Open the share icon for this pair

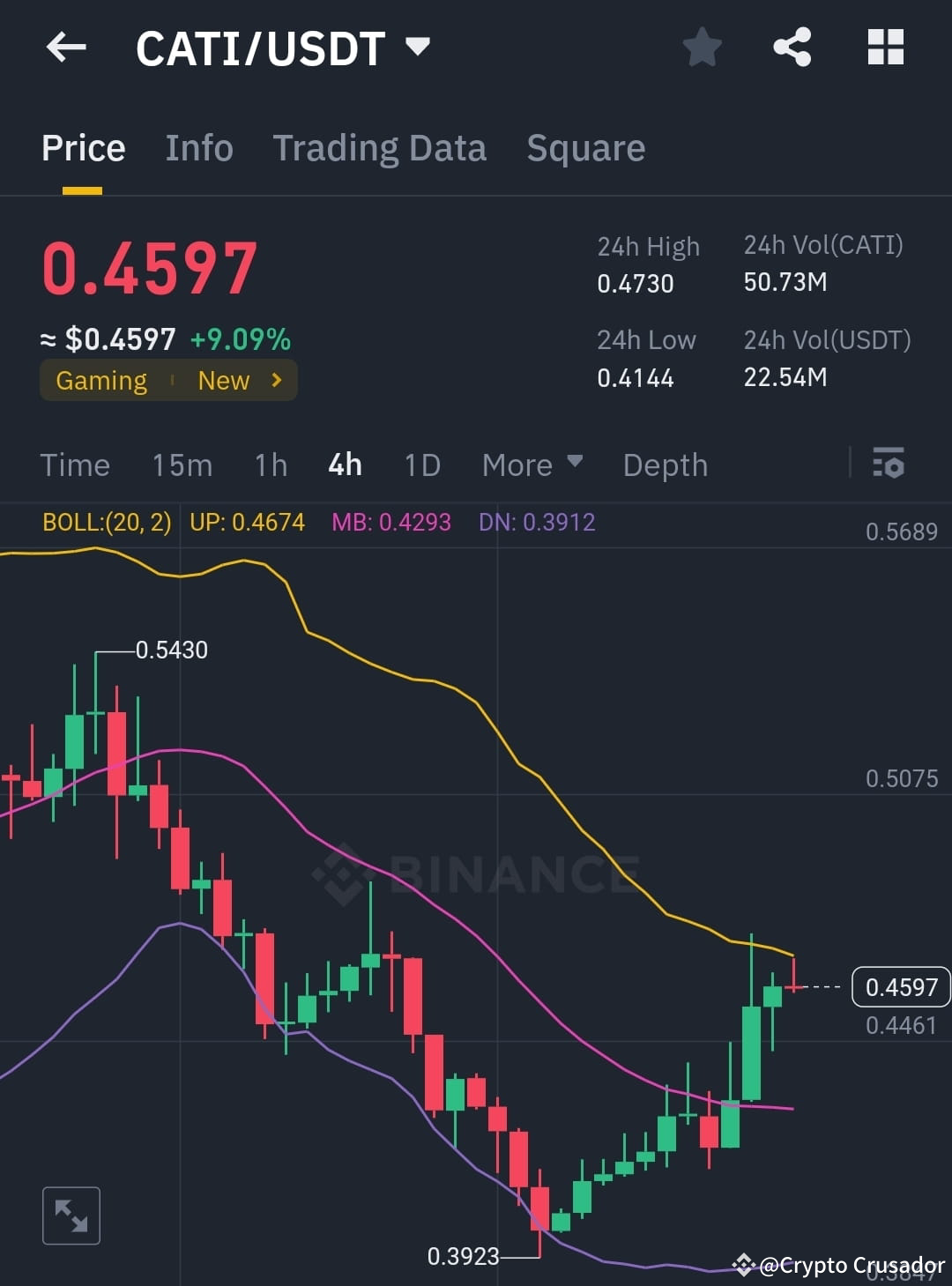pyautogui.click(x=792, y=48)
